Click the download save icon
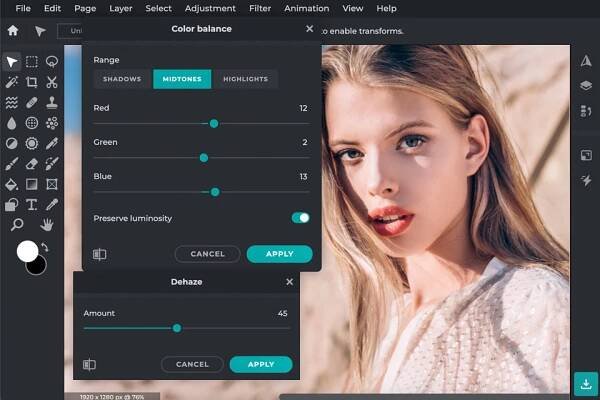This screenshot has height=400, width=600. coord(586,383)
